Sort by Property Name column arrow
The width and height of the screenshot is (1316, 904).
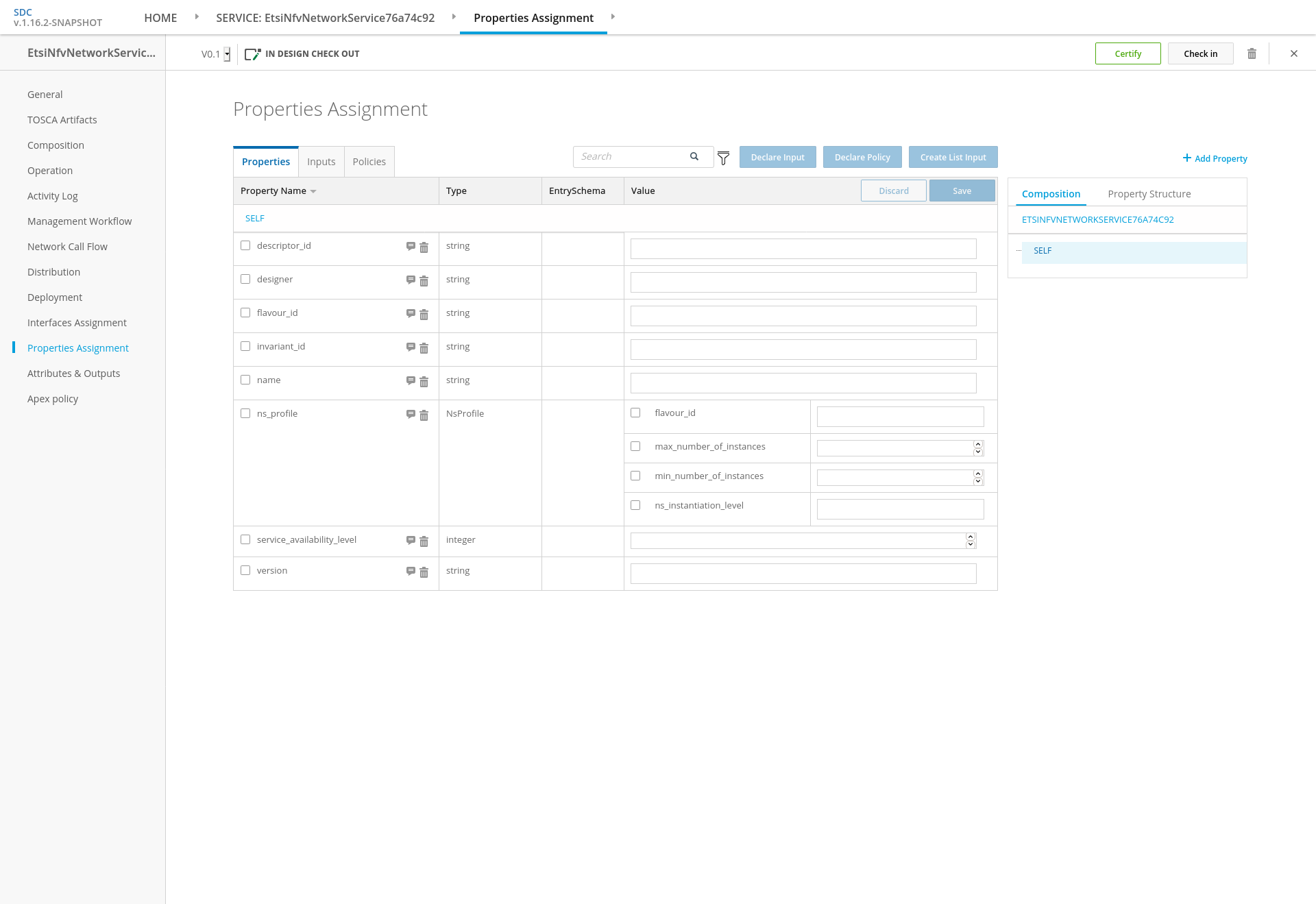[313, 191]
